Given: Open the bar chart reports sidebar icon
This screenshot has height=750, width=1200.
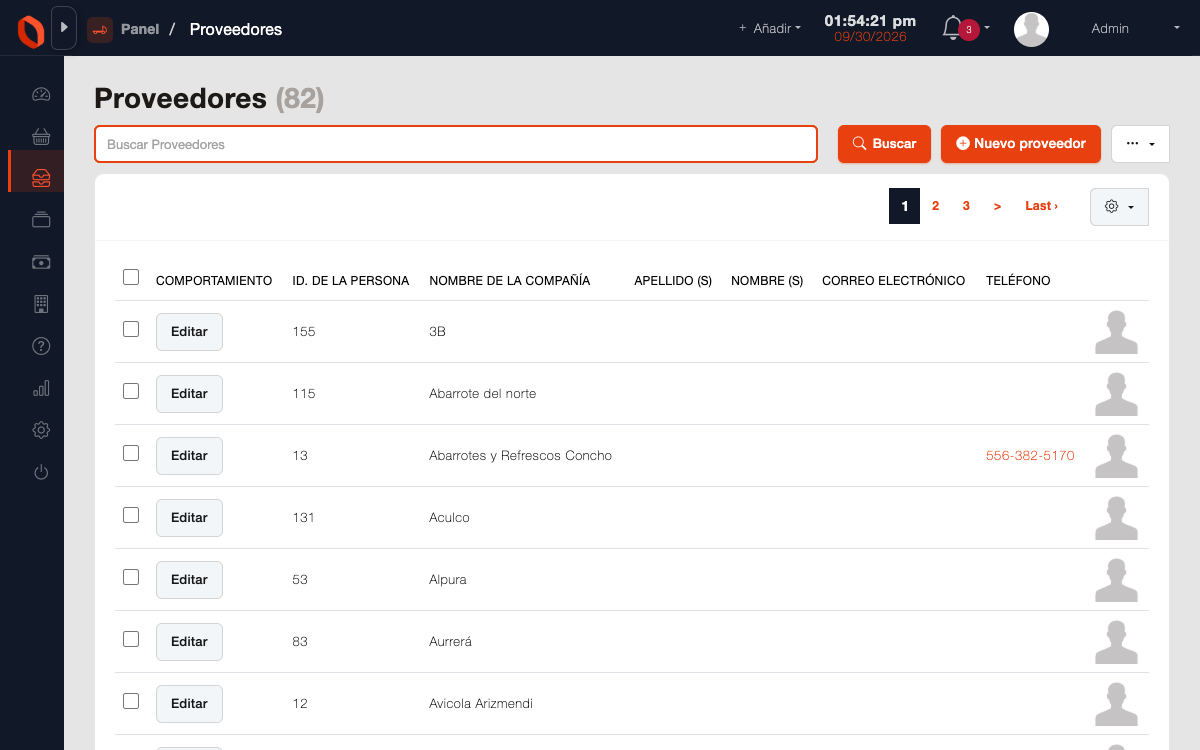Looking at the screenshot, I should [x=41, y=388].
